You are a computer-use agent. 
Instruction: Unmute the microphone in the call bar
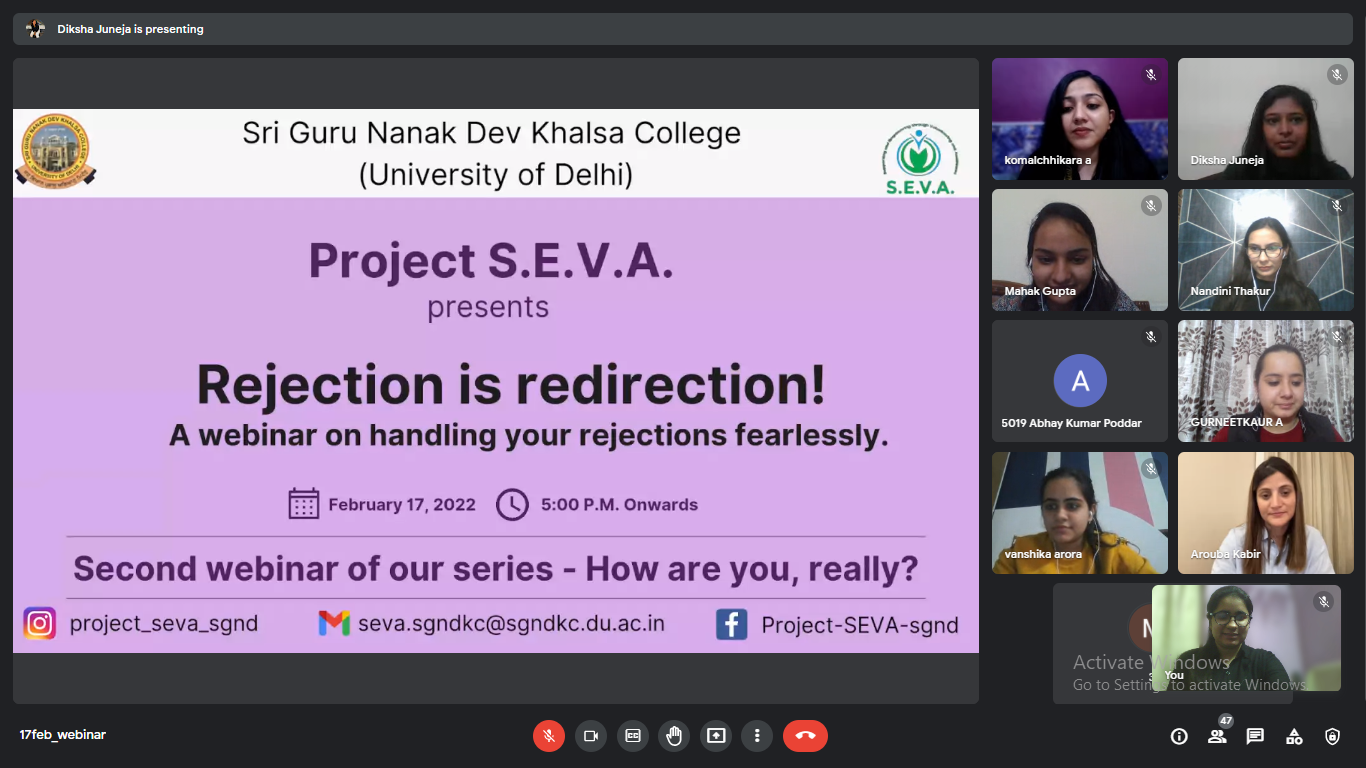click(x=548, y=736)
